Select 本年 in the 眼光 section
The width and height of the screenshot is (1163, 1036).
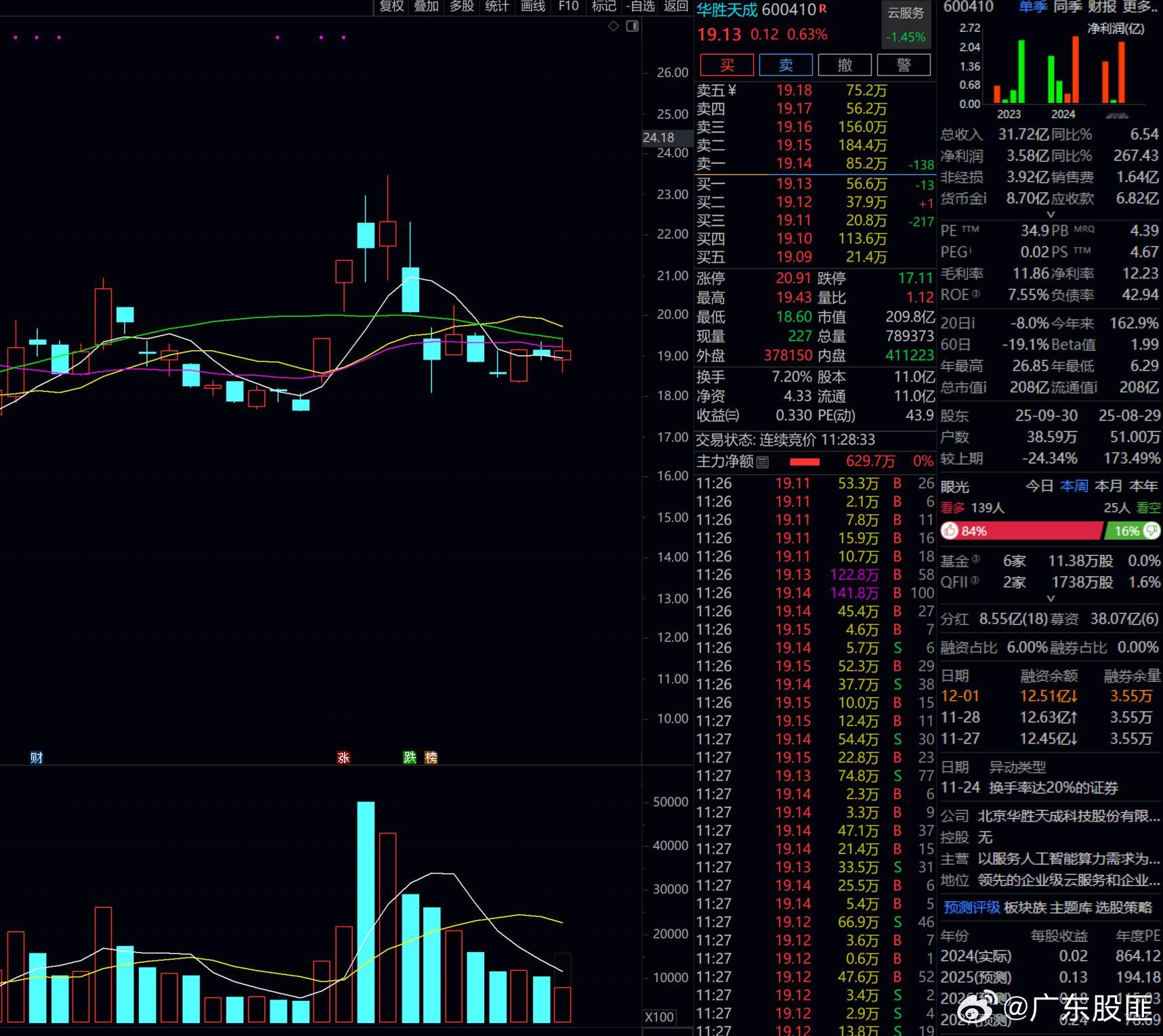pyautogui.click(x=1143, y=486)
